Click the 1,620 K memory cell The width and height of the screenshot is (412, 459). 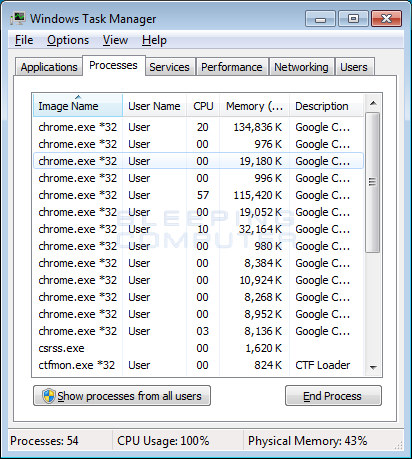click(x=263, y=348)
